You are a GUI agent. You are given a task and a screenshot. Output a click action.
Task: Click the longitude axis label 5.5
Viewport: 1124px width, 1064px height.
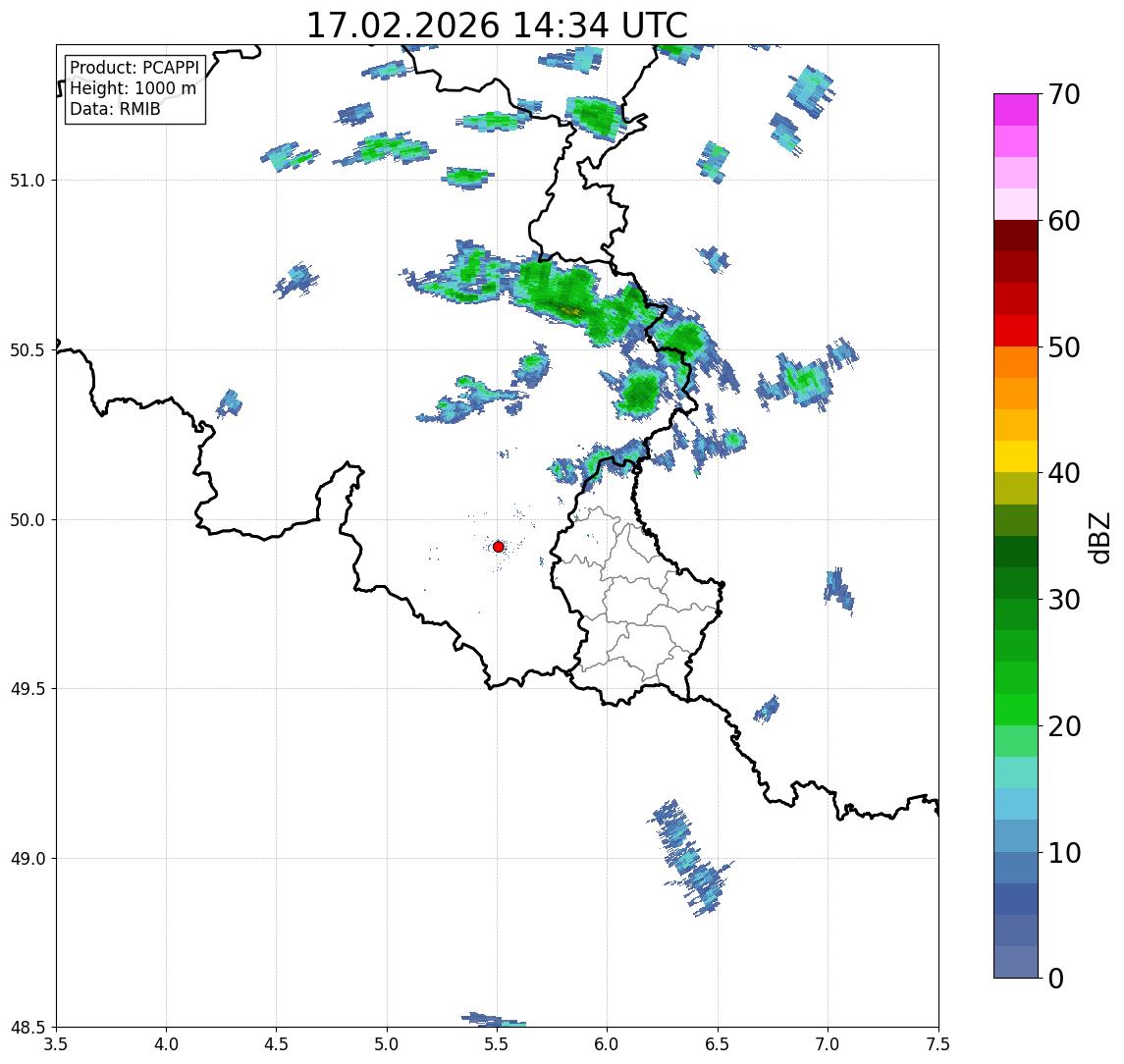click(x=497, y=1044)
